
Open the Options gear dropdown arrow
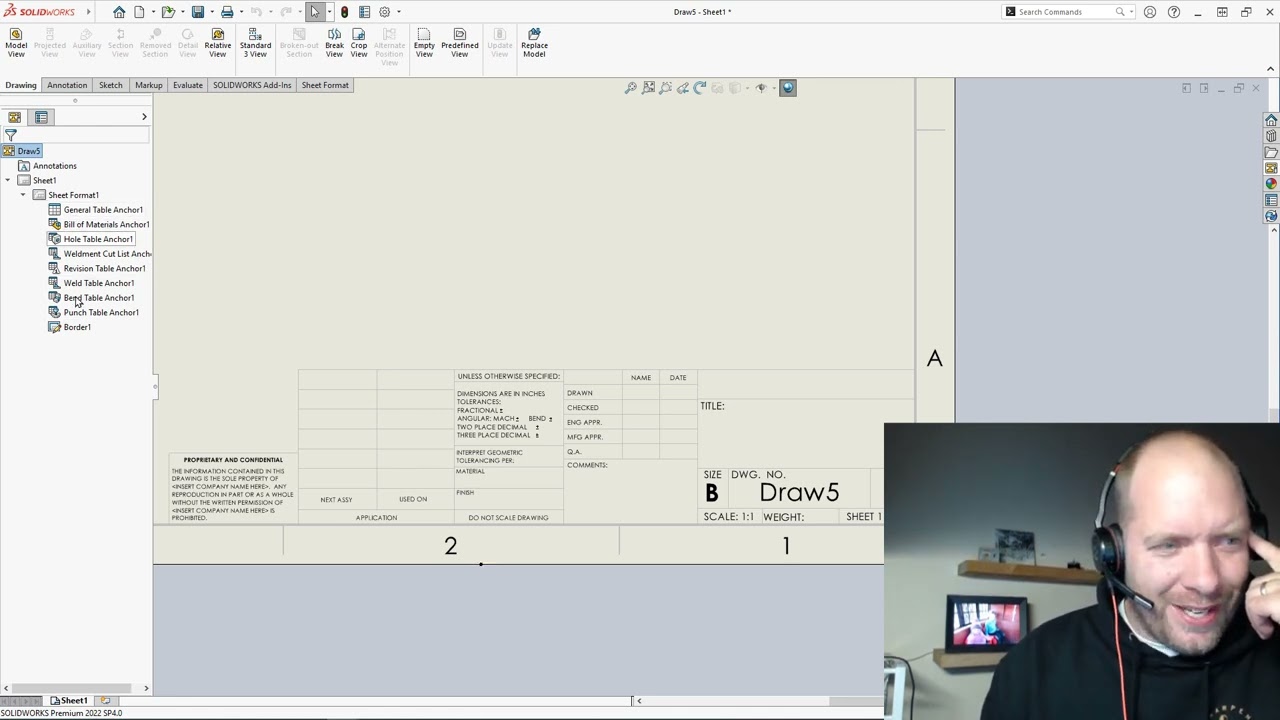pyautogui.click(x=398, y=12)
